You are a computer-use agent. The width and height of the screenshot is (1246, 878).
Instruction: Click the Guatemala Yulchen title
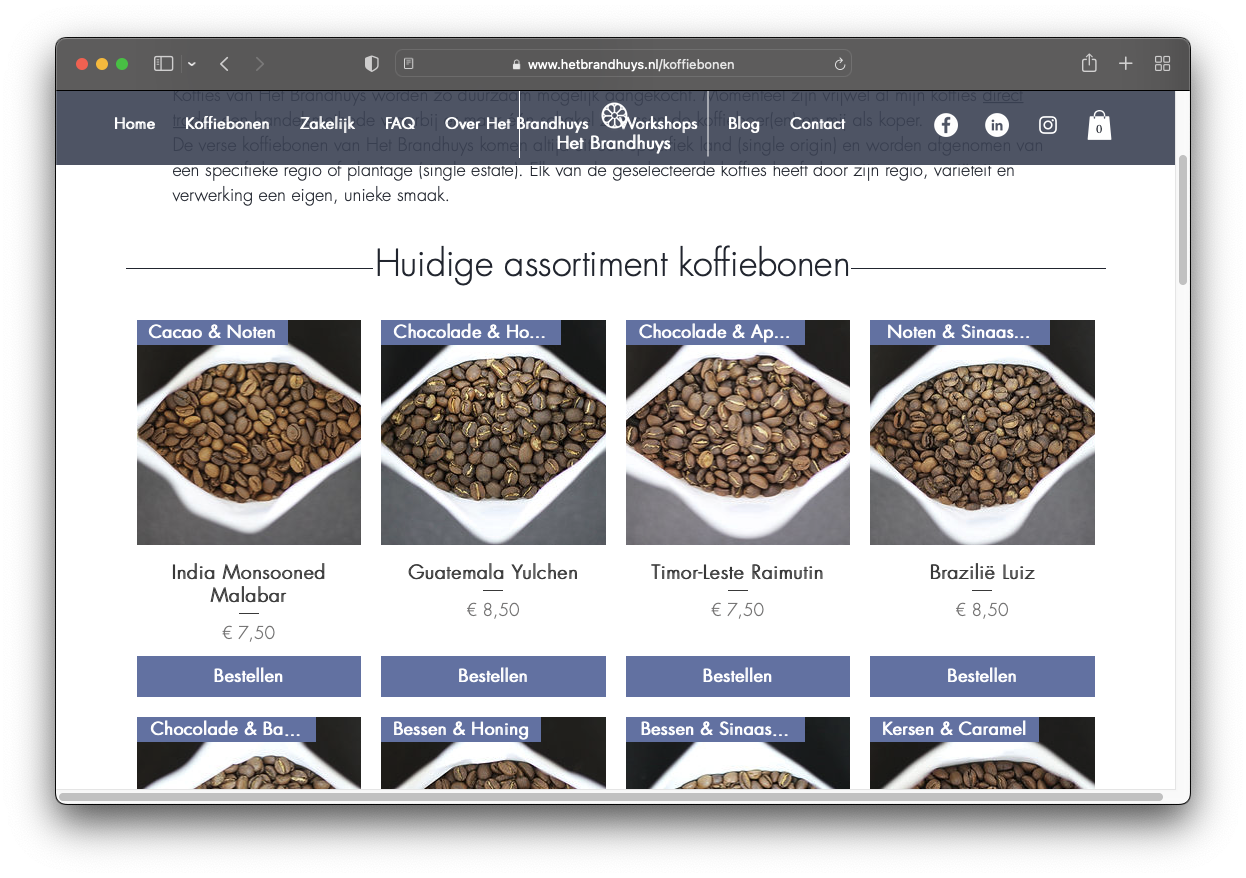point(493,573)
